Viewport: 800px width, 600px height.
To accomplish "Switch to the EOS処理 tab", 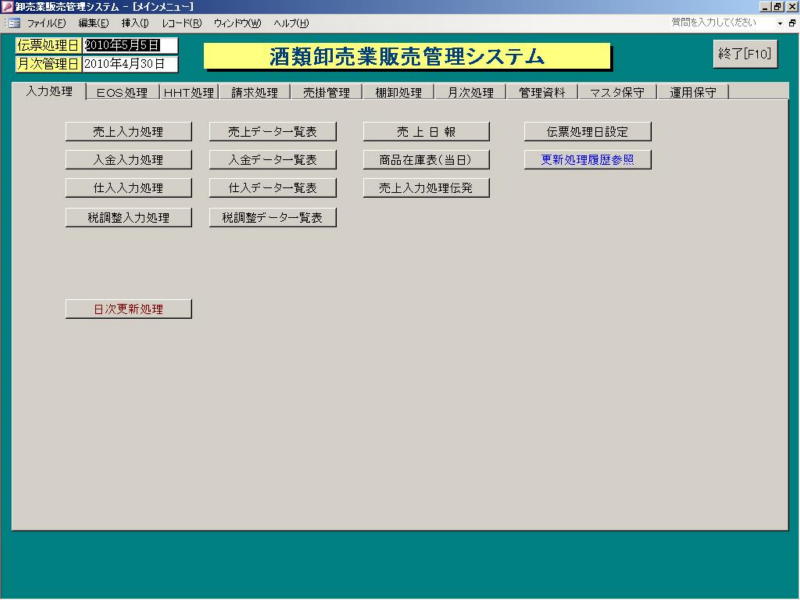I will pyautogui.click(x=122, y=93).
